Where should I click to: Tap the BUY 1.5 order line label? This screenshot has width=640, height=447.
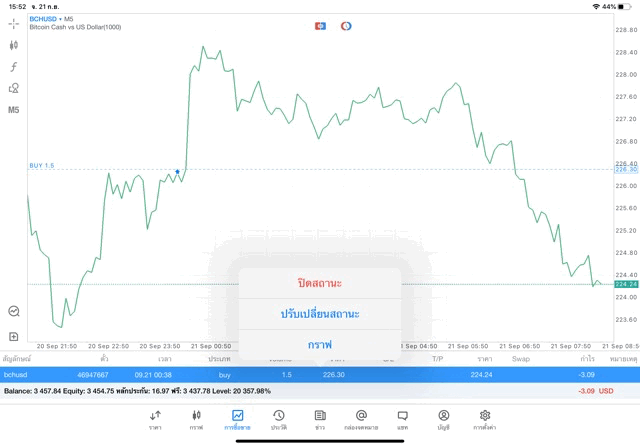coord(42,165)
